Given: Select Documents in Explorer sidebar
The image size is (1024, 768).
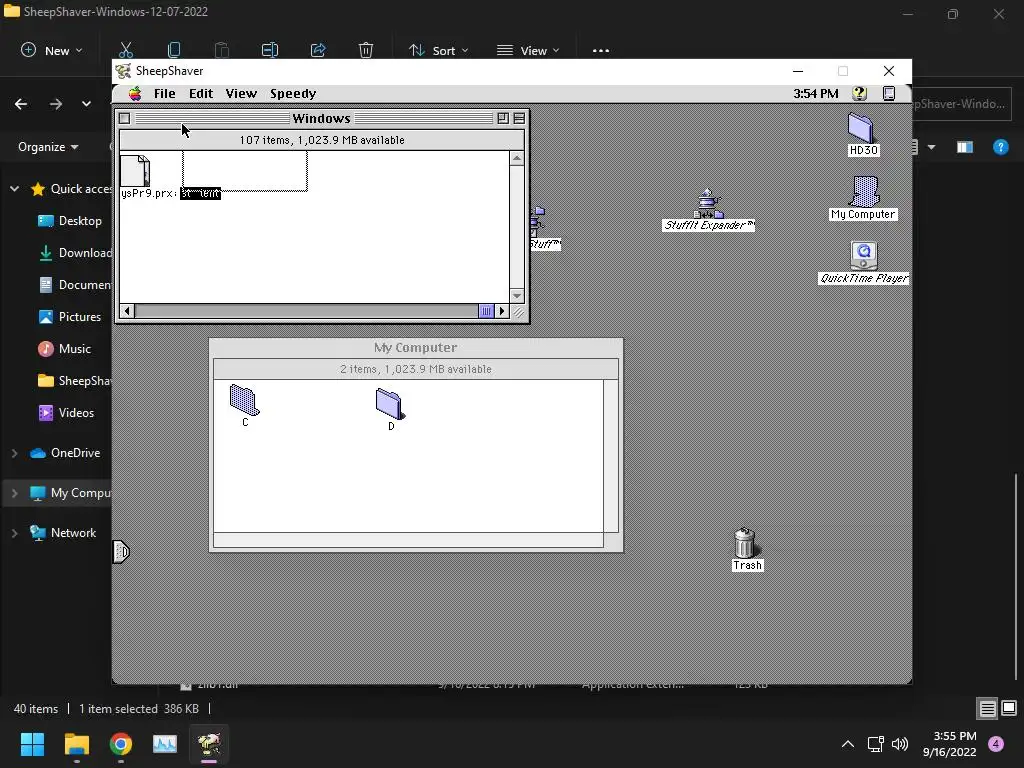Looking at the screenshot, I should 74,285.
